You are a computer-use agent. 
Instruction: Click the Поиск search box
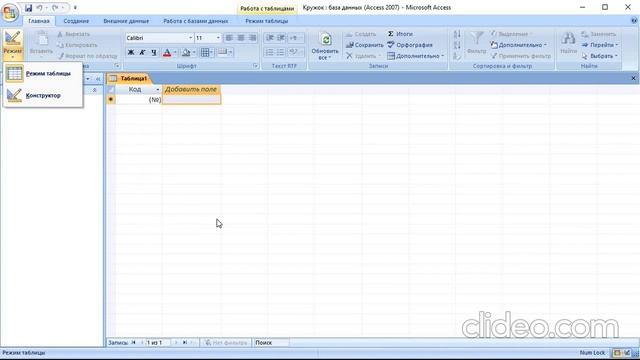(x=271, y=343)
